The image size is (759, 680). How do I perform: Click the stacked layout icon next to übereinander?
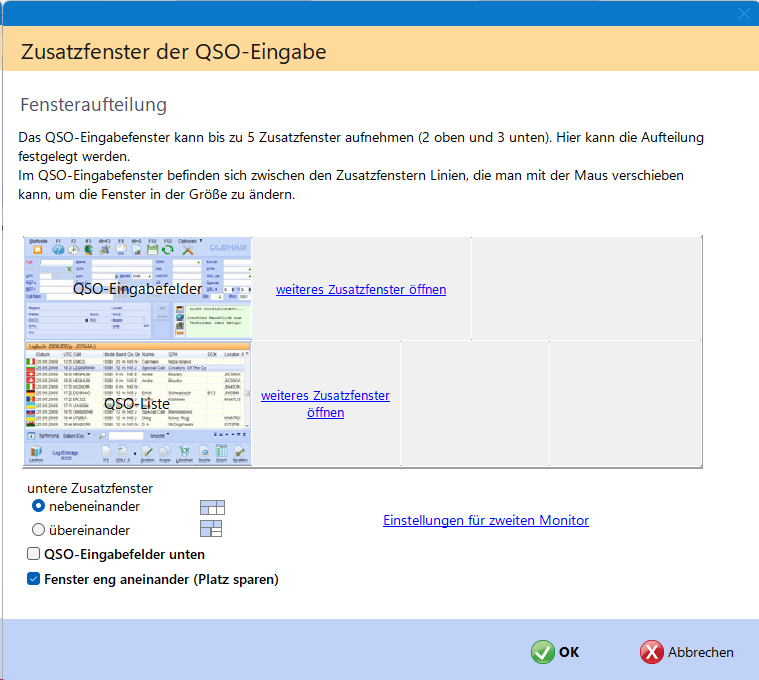pos(212,529)
